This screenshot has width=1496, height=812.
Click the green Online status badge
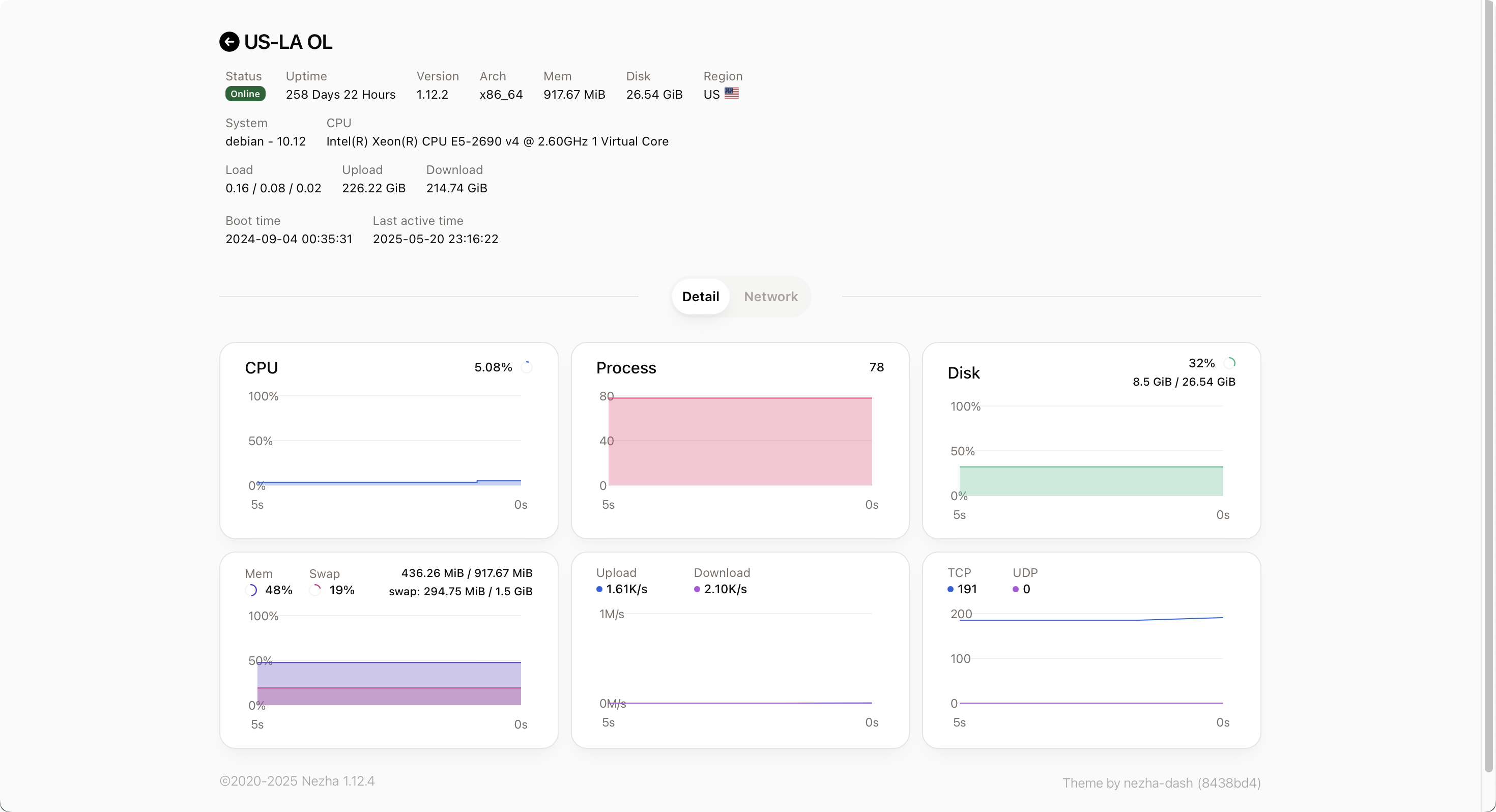pos(245,94)
